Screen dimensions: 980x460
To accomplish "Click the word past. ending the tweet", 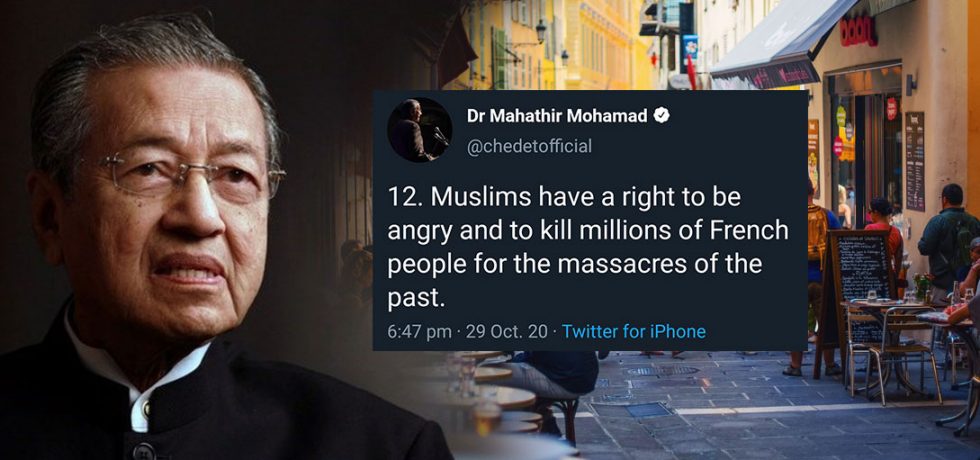I will [x=416, y=299].
